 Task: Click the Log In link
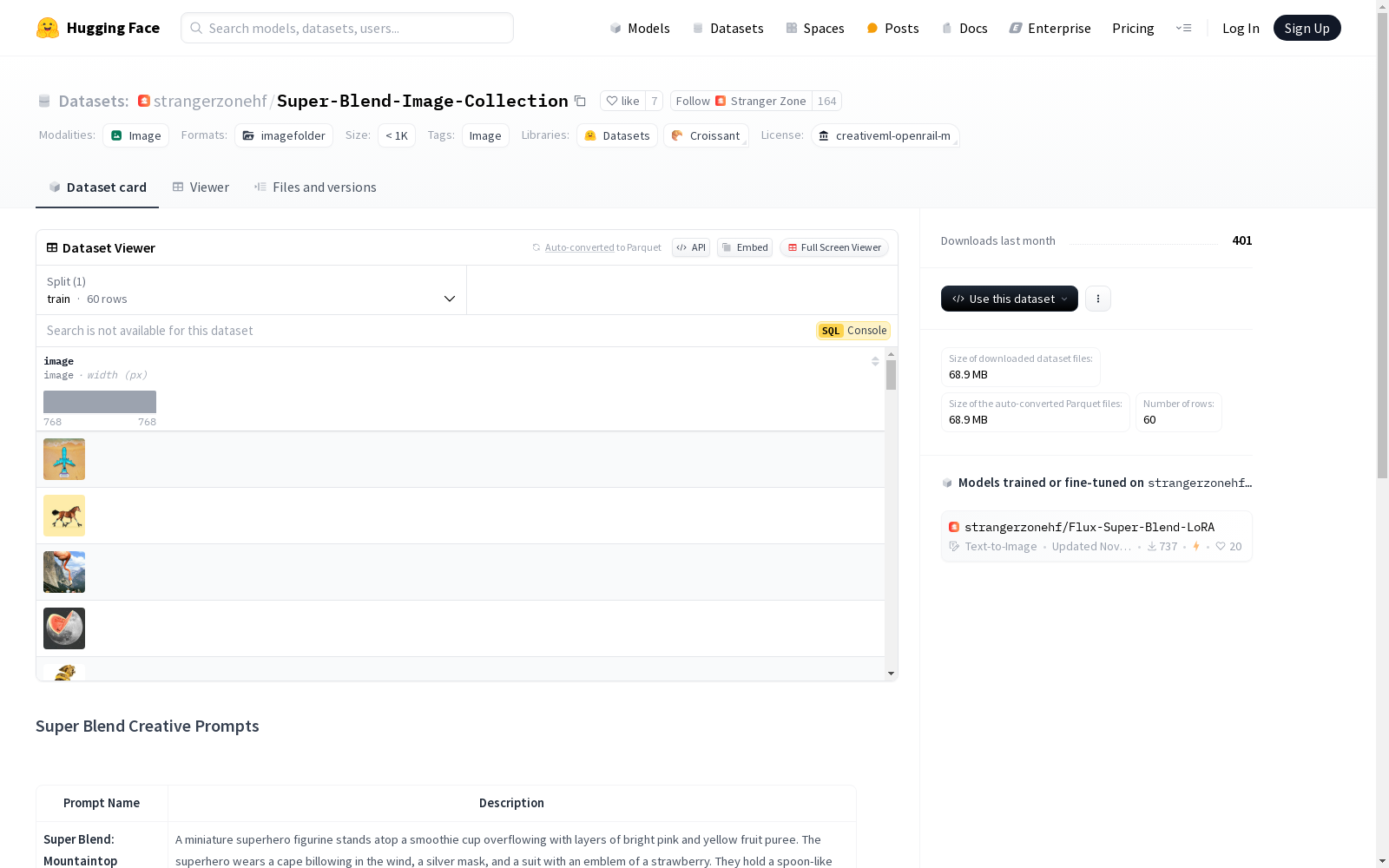1241,28
